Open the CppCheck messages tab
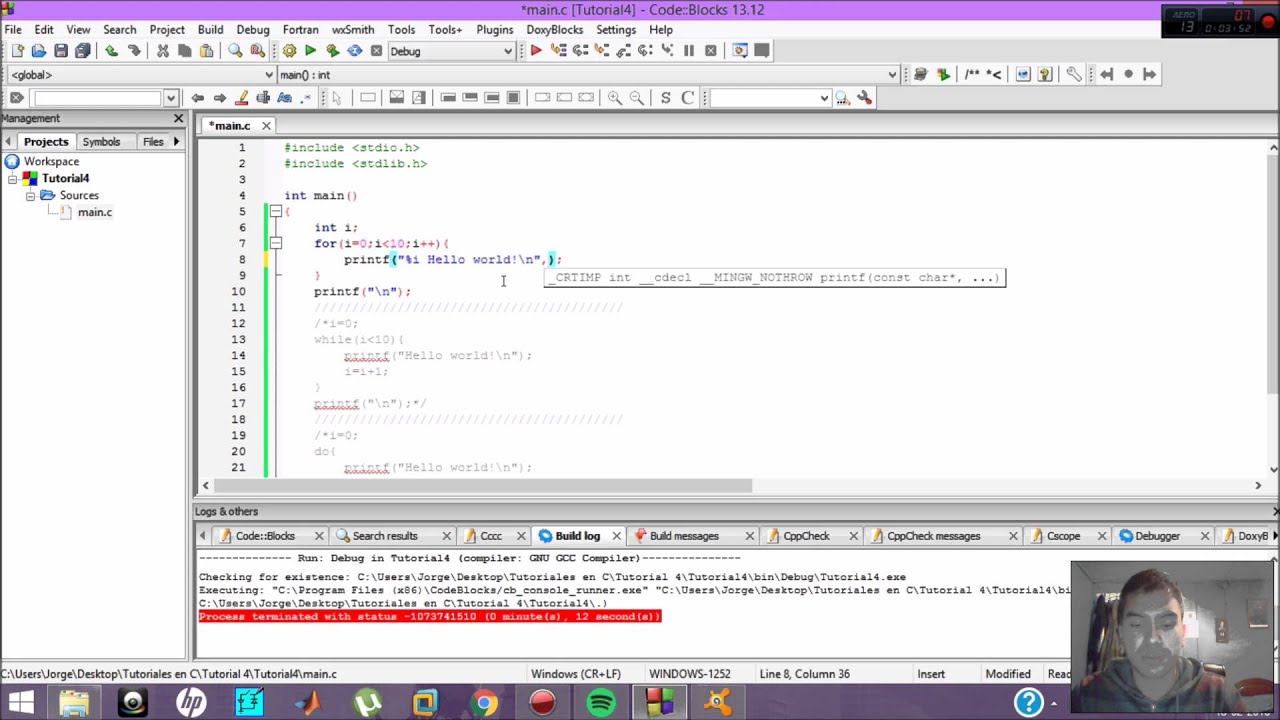The width and height of the screenshot is (1280, 720). click(x=933, y=536)
